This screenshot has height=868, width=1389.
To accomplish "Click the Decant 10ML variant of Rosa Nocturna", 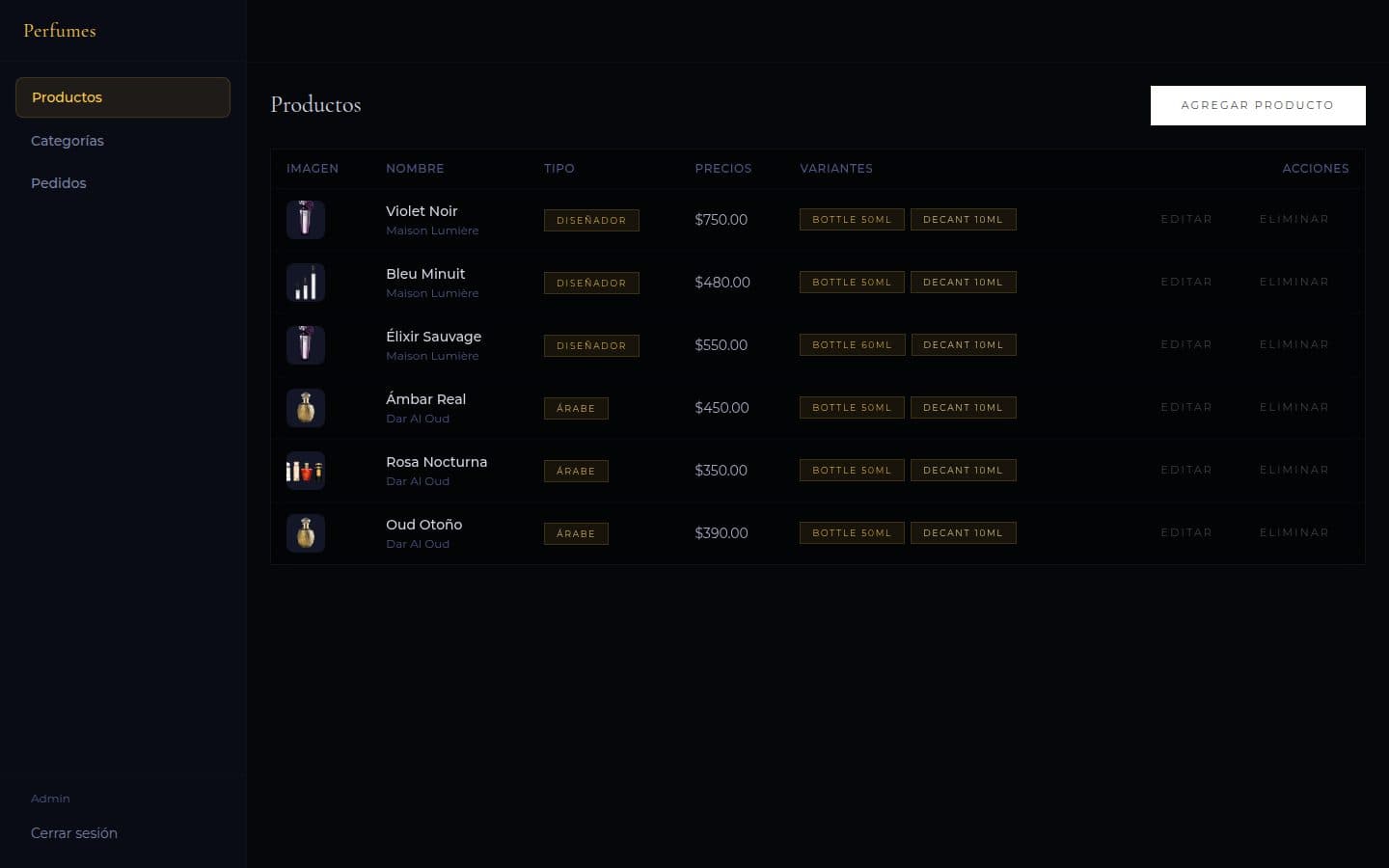I will [963, 471].
